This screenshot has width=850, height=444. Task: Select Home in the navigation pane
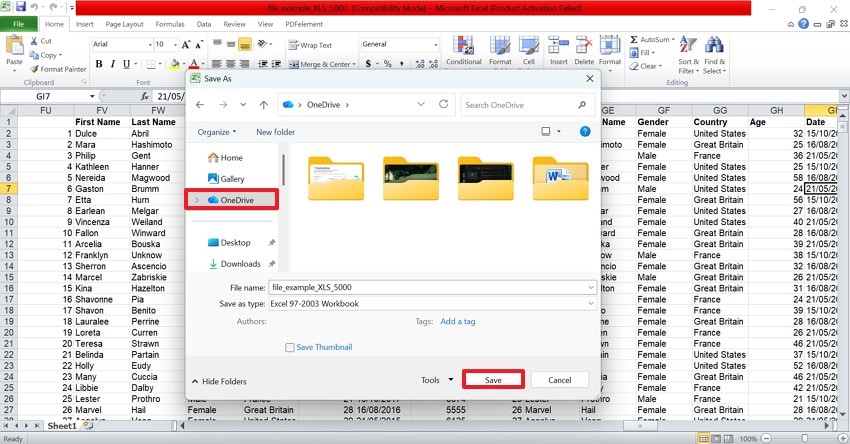225,158
